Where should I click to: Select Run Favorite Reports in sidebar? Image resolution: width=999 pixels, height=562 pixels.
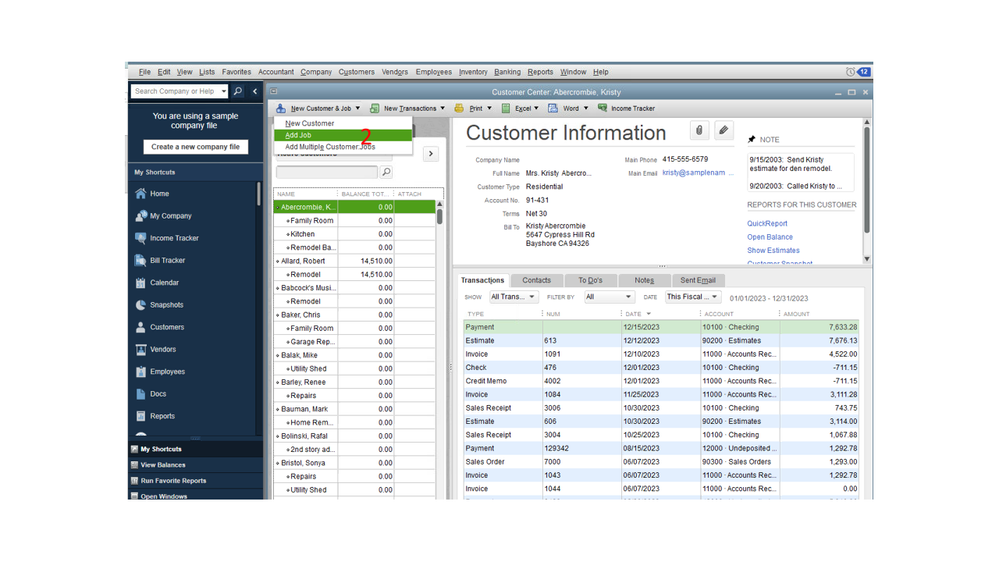(x=173, y=481)
